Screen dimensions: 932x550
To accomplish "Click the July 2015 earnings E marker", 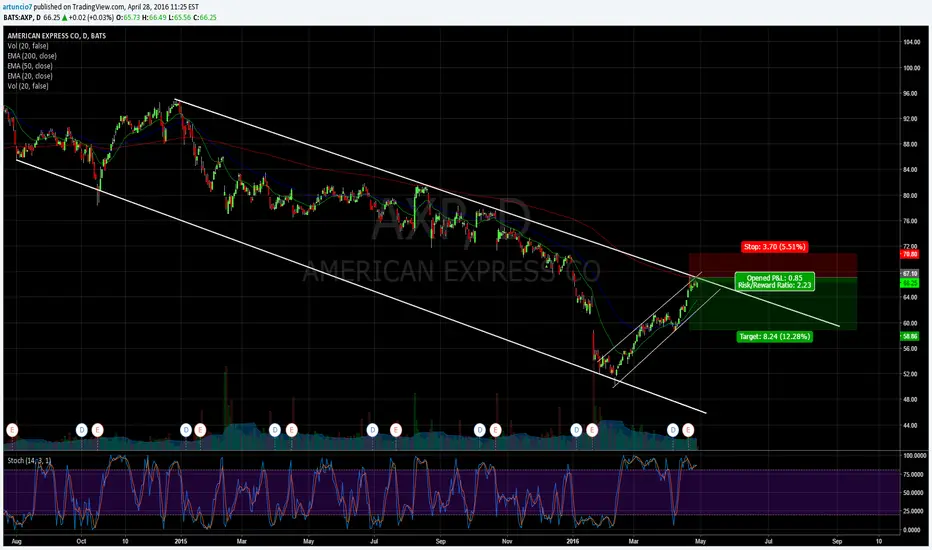I will 396,429.
